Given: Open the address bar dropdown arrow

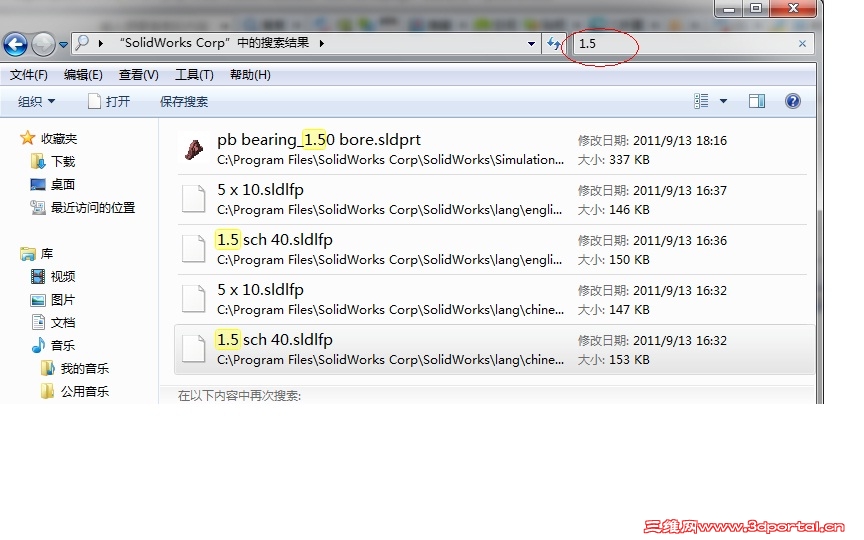Looking at the screenshot, I should (x=531, y=44).
